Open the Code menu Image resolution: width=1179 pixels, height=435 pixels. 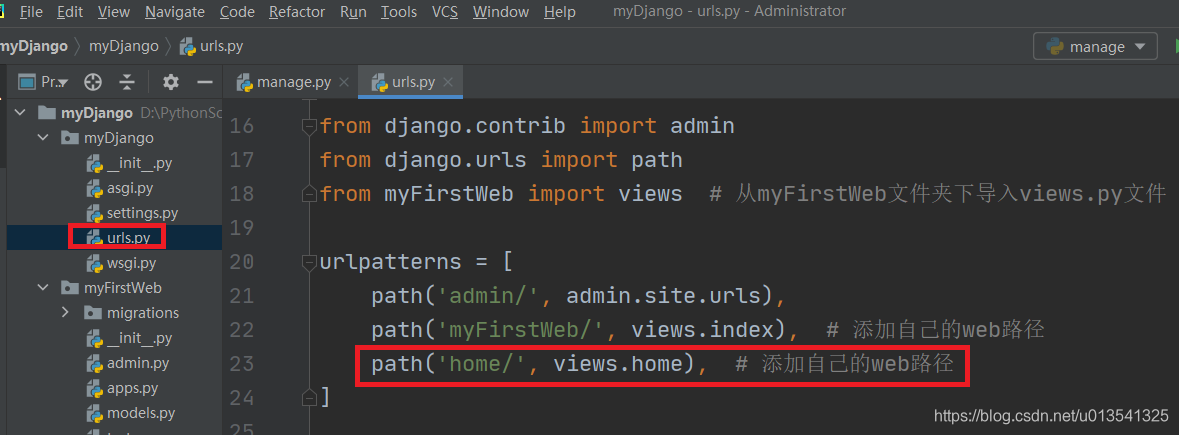click(237, 12)
